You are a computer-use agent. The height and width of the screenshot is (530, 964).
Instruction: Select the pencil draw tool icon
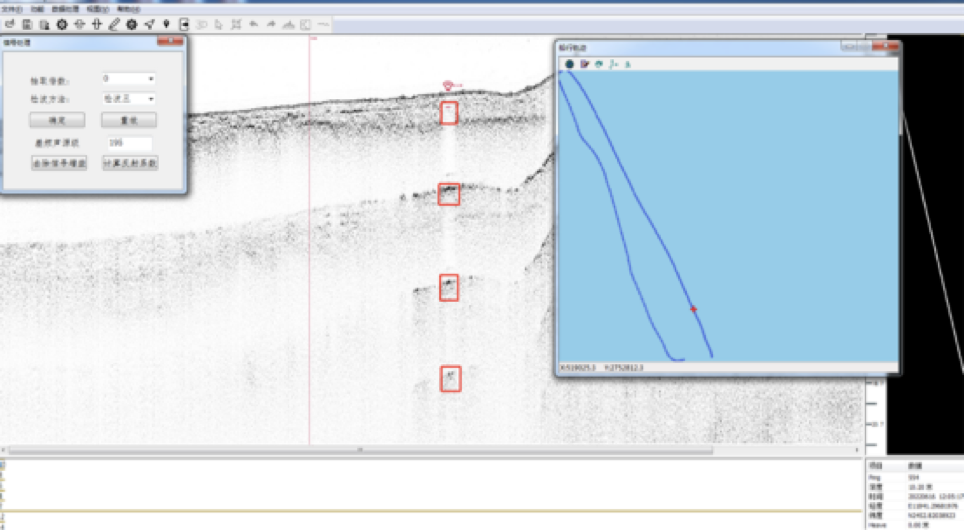(114, 24)
